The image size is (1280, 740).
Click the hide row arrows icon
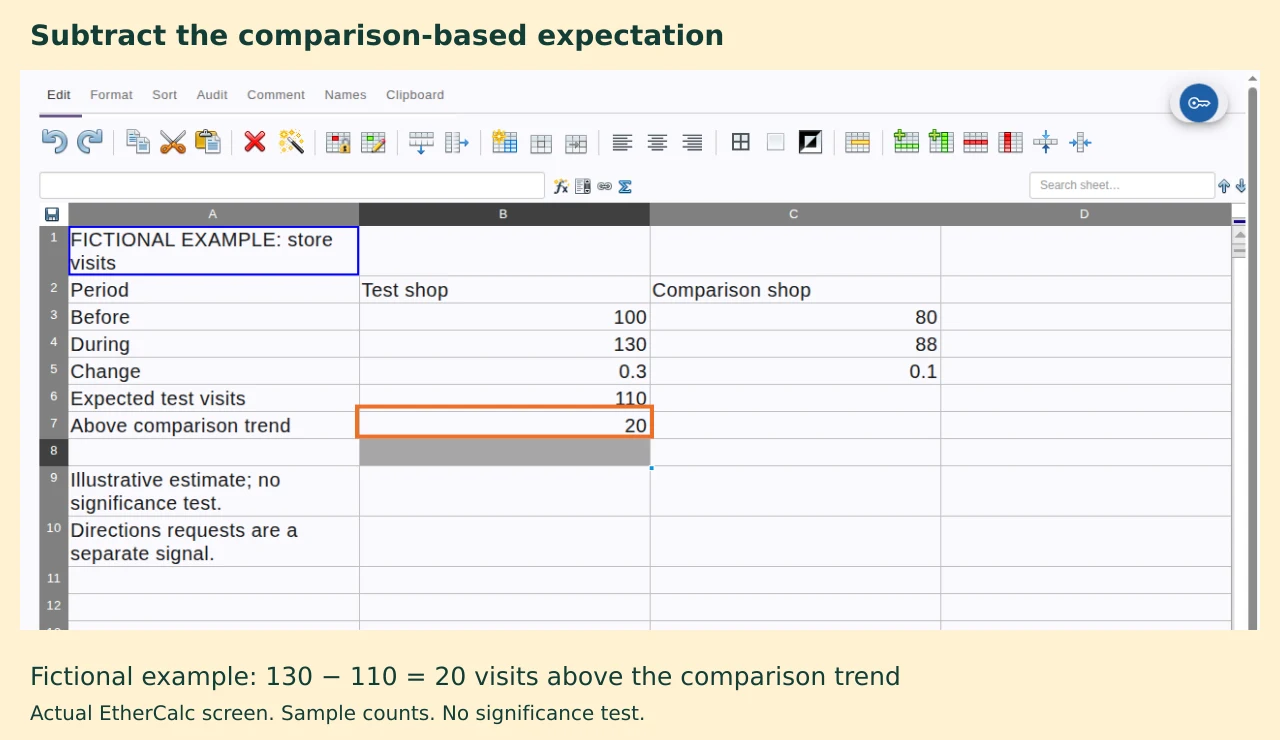pos(1045,142)
